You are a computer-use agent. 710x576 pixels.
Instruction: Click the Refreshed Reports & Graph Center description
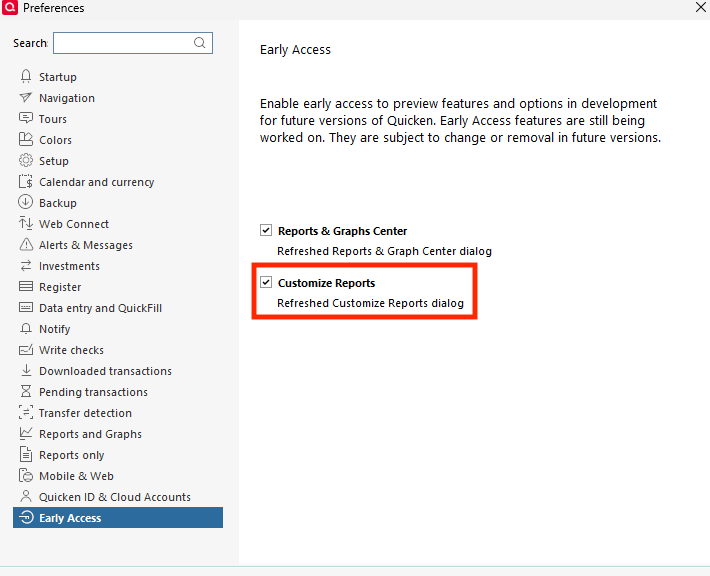click(384, 251)
